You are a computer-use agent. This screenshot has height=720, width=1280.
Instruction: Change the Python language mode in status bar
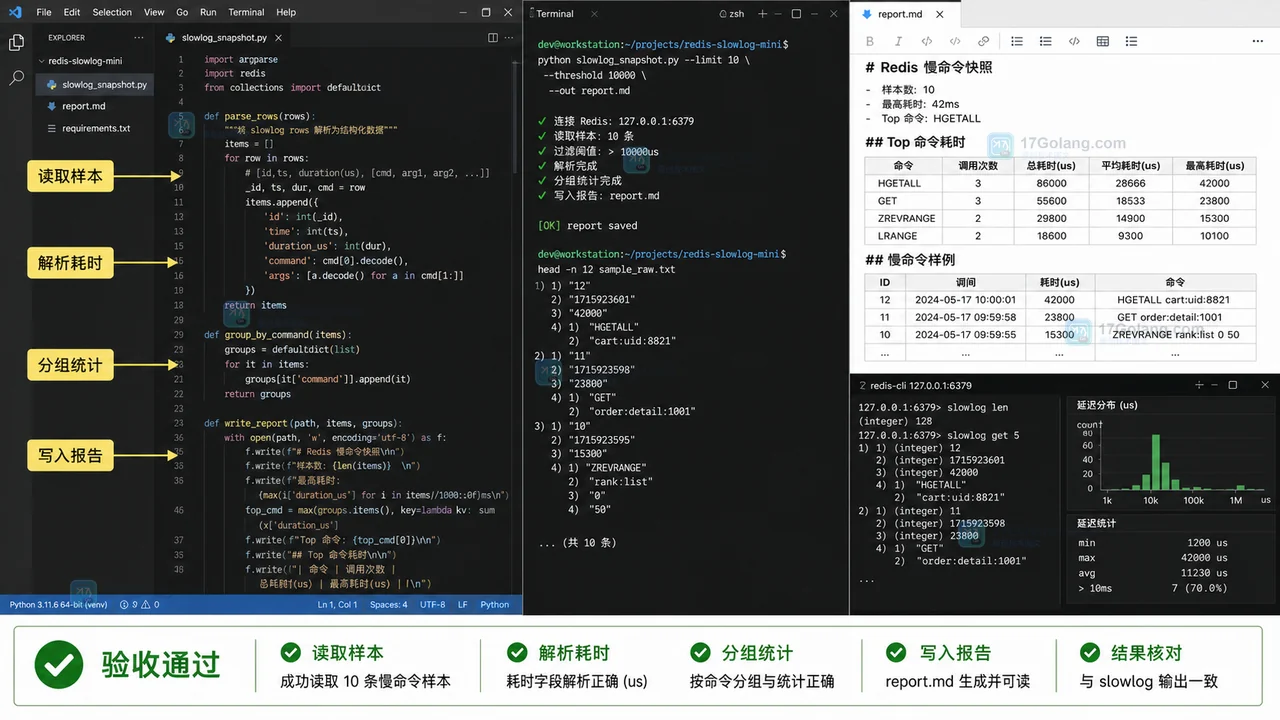(495, 604)
